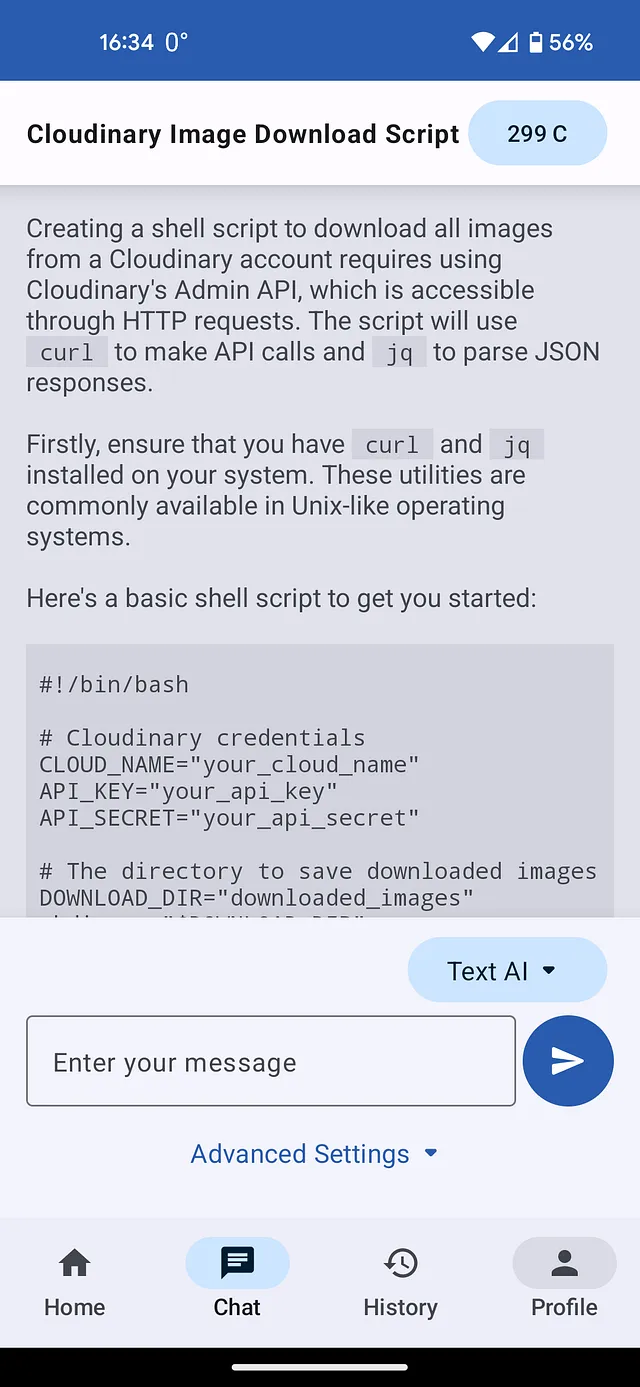The width and height of the screenshot is (640, 1387).
Task: Select the Chat bubble icon in navigation
Action: tap(237, 1263)
